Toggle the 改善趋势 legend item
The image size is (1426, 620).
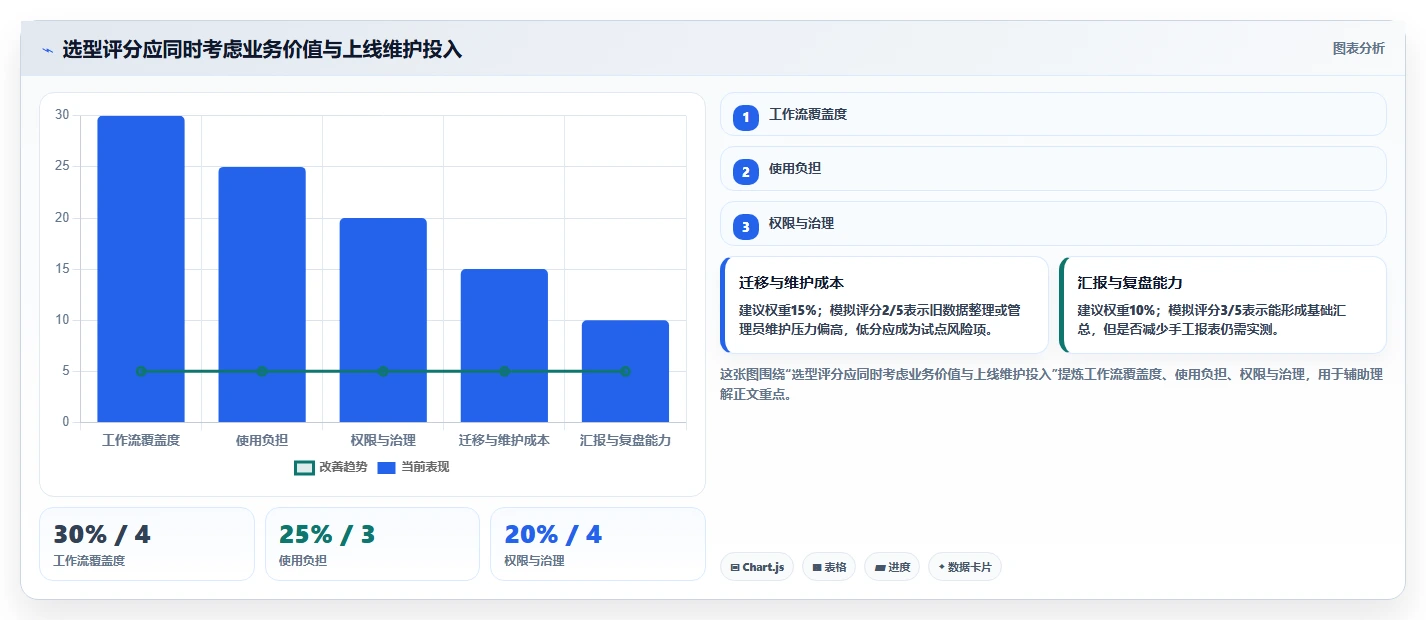(331, 467)
